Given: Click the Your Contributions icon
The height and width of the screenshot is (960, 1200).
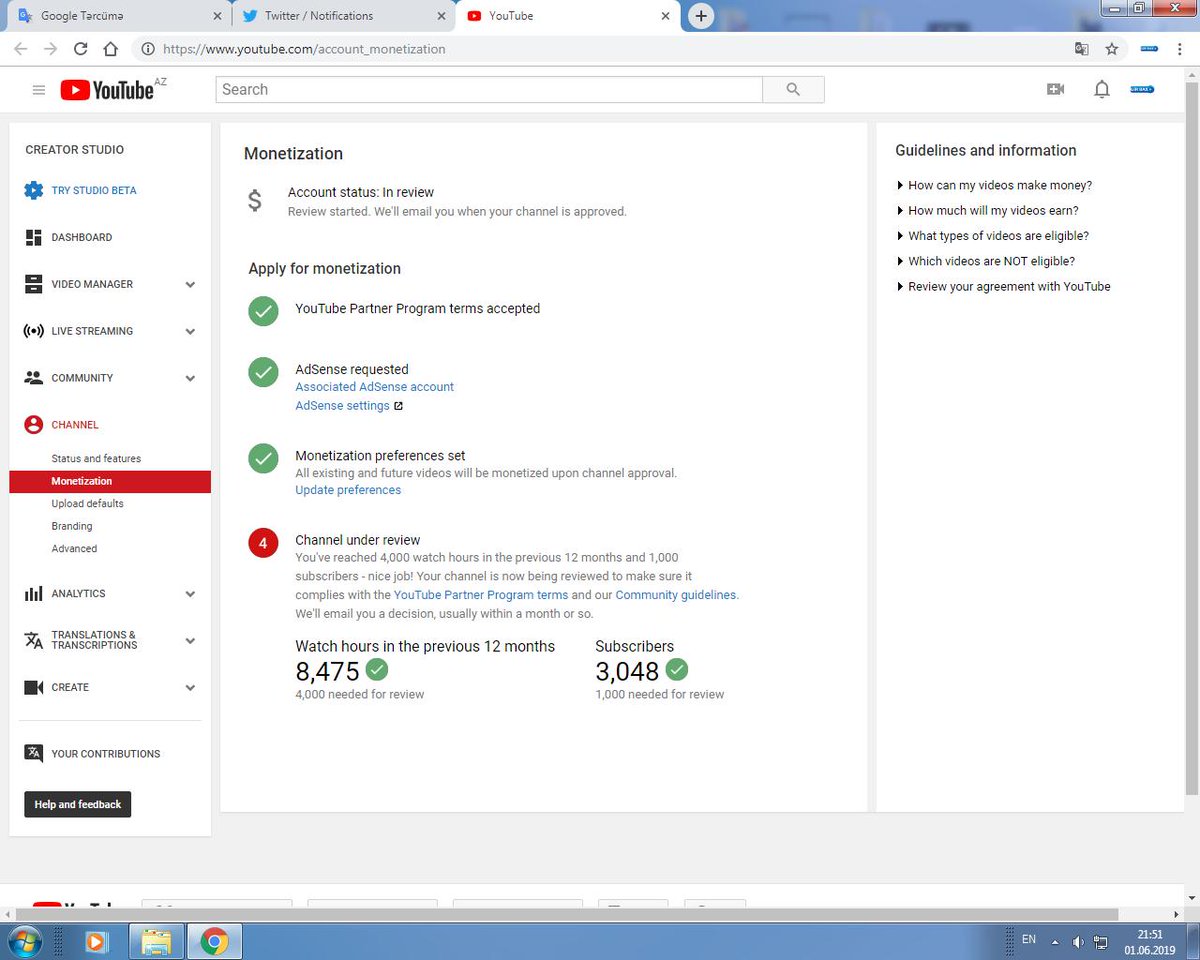Looking at the screenshot, I should pyautogui.click(x=33, y=754).
